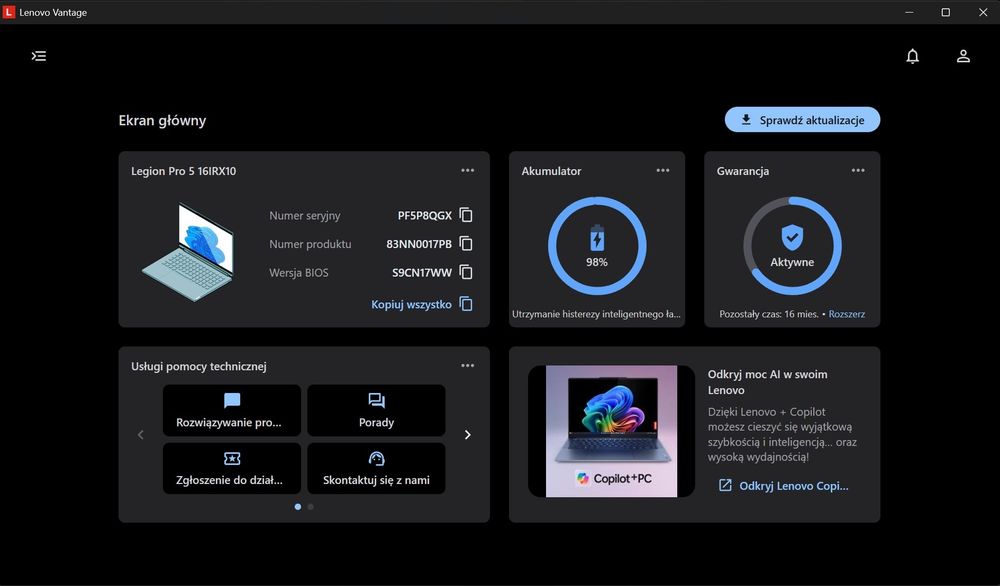1000x586 pixels.
Task: Open Akumulator card three-dot menu
Action: tap(663, 170)
